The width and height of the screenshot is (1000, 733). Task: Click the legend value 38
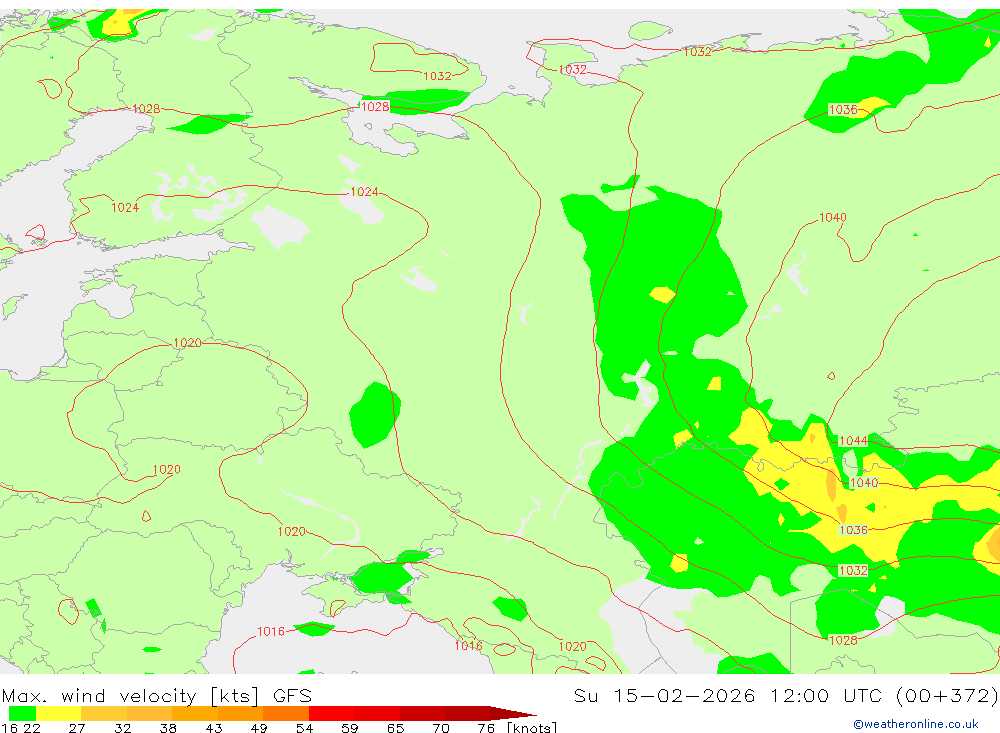(168, 728)
